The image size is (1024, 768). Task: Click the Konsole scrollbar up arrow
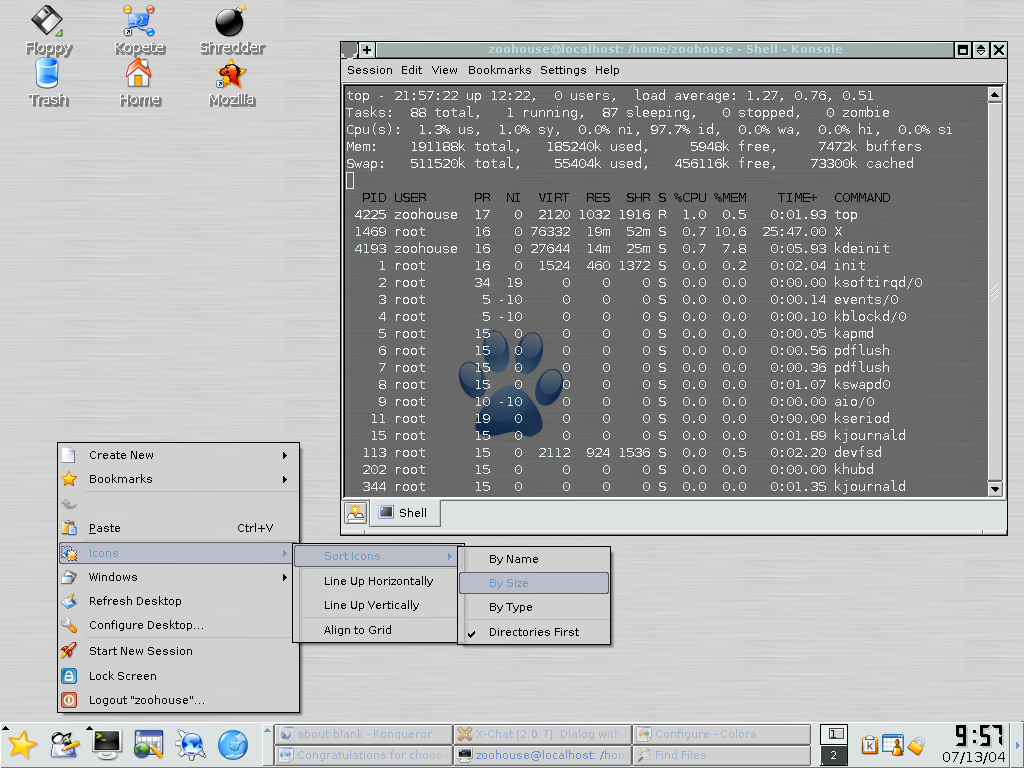[x=995, y=95]
